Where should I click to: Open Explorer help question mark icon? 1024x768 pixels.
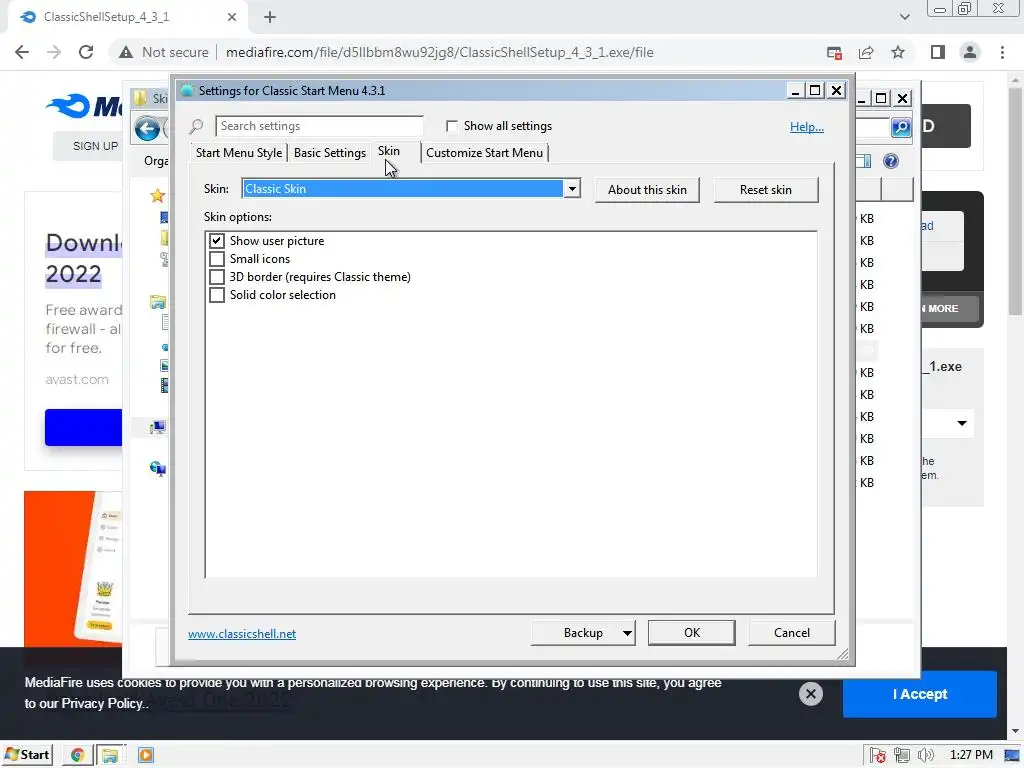click(x=891, y=161)
